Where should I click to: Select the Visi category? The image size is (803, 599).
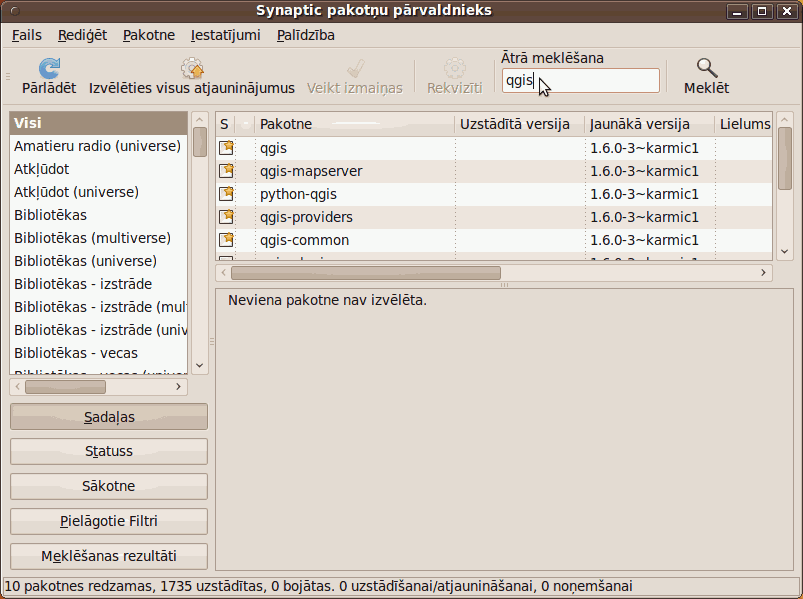point(98,123)
